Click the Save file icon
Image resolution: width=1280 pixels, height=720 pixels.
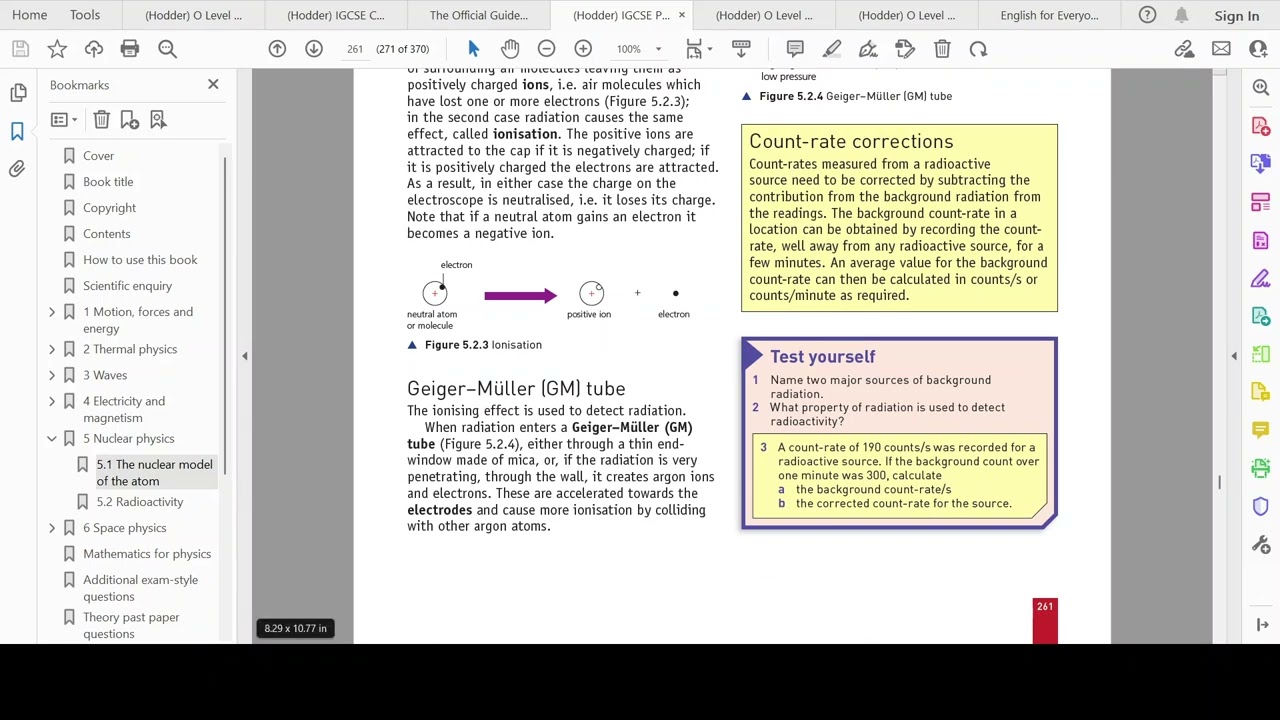(x=20, y=49)
